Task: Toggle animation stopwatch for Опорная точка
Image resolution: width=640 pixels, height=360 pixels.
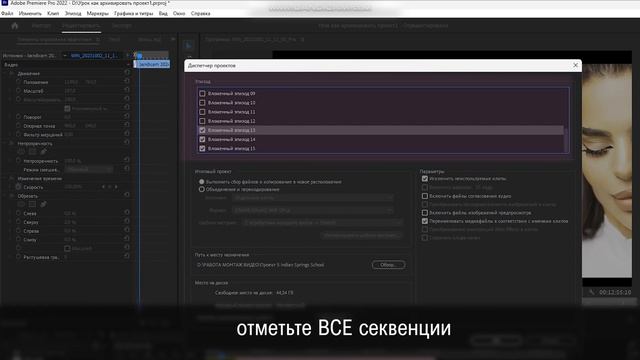Action: coord(18,126)
